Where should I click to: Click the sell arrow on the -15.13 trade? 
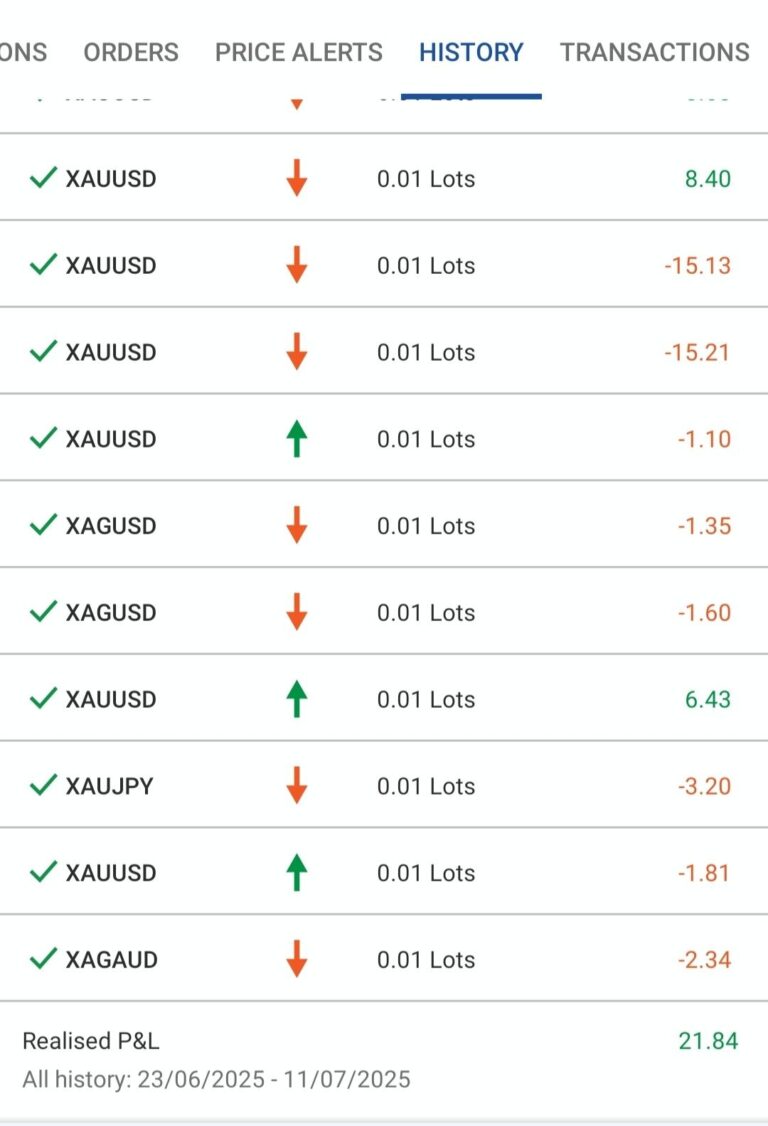(297, 265)
